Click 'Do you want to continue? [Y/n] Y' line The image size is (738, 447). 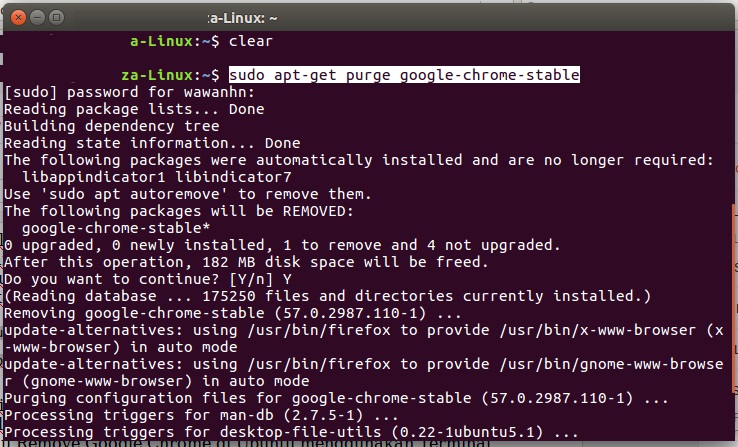pos(148,279)
